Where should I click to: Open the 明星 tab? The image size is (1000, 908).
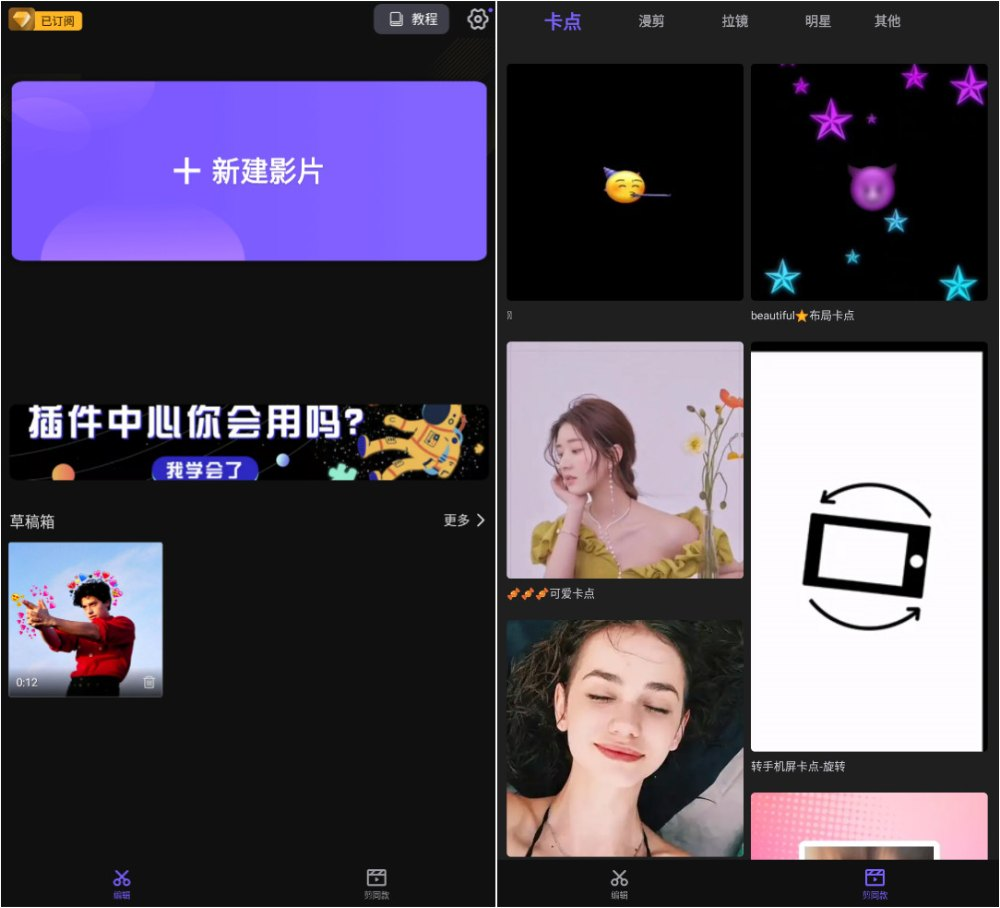[817, 21]
